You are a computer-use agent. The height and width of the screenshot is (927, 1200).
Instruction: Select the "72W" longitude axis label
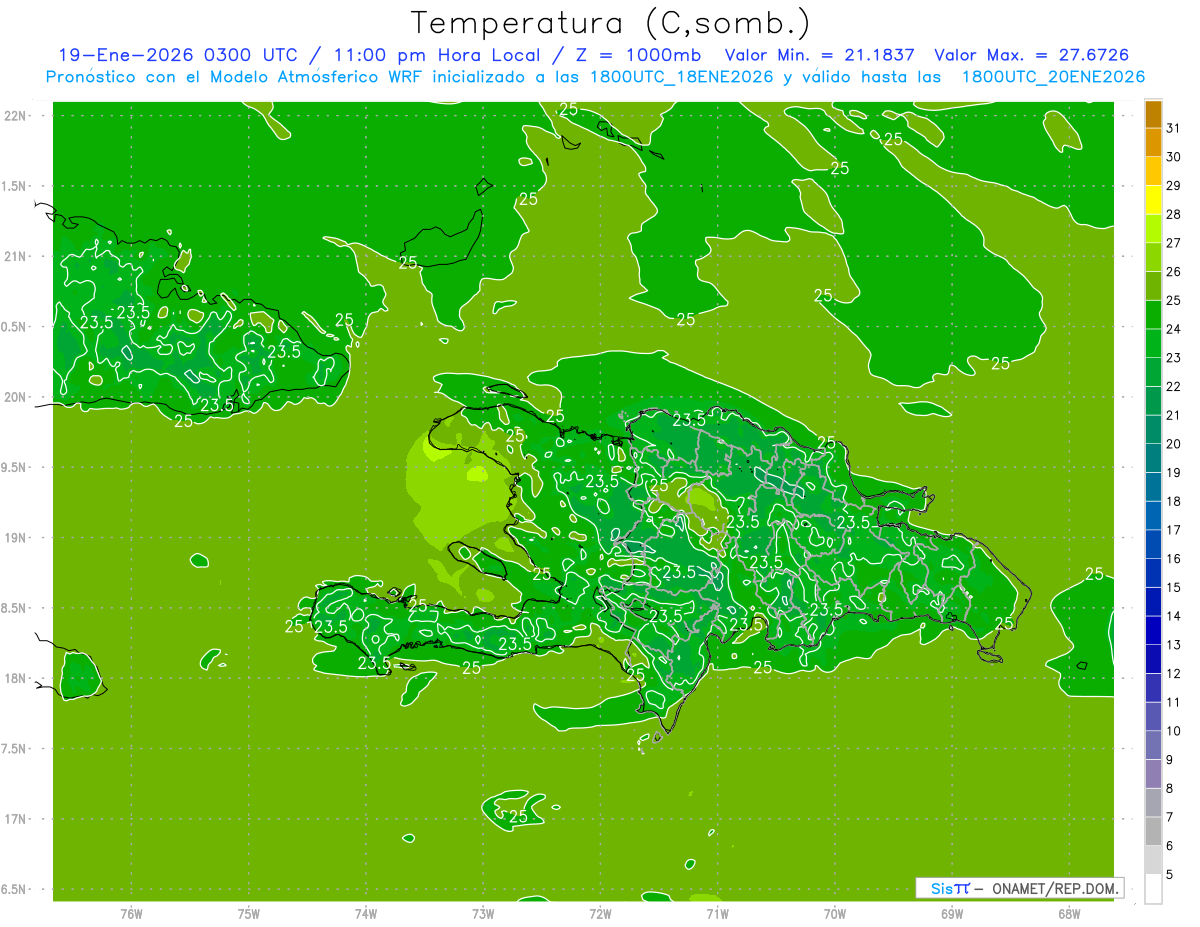(x=600, y=915)
